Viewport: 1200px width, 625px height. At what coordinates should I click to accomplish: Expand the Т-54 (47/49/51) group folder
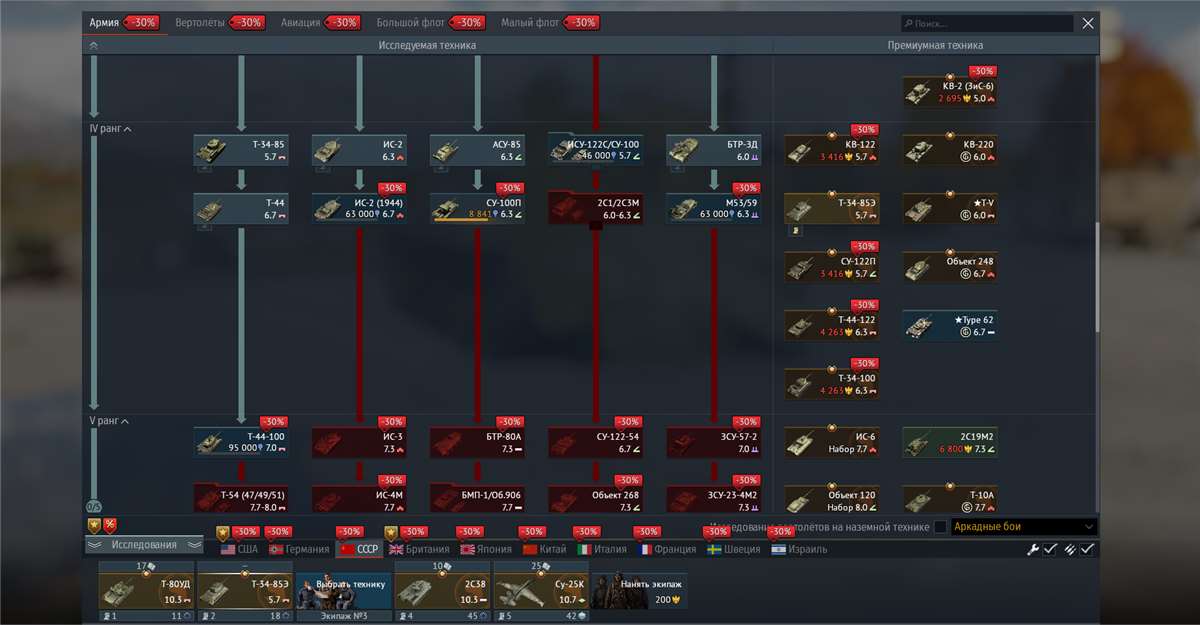click(x=241, y=500)
